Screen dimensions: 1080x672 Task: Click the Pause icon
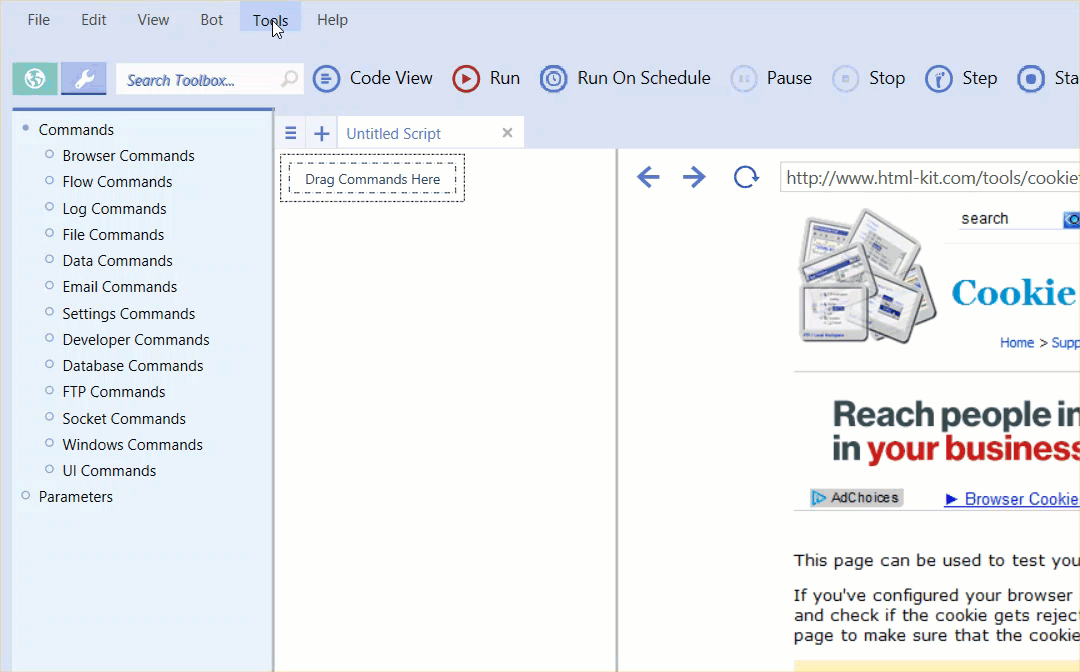coord(744,78)
